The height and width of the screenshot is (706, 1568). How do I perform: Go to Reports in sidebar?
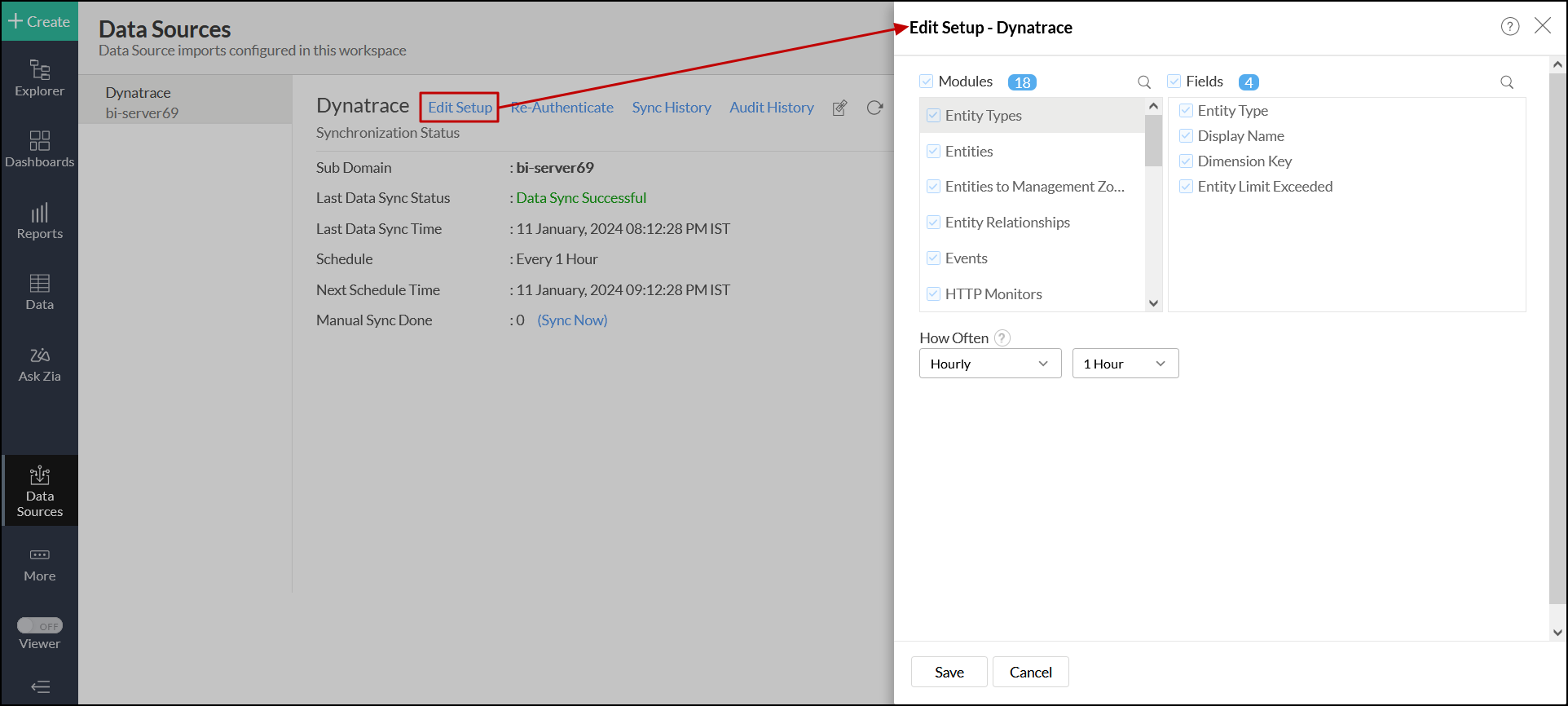39,221
